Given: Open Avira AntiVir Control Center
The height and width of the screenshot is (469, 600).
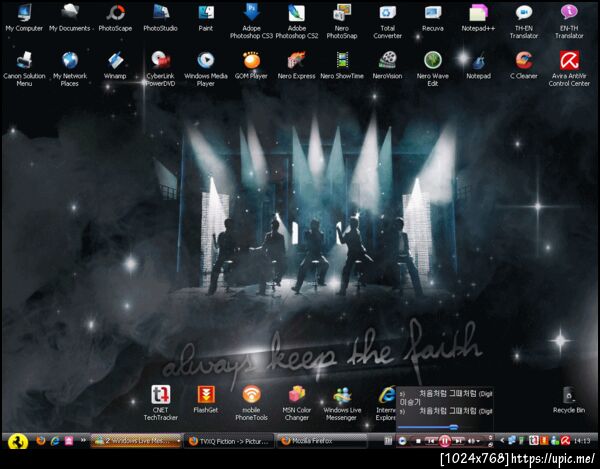Looking at the screenshot, I should coord(569,69).
